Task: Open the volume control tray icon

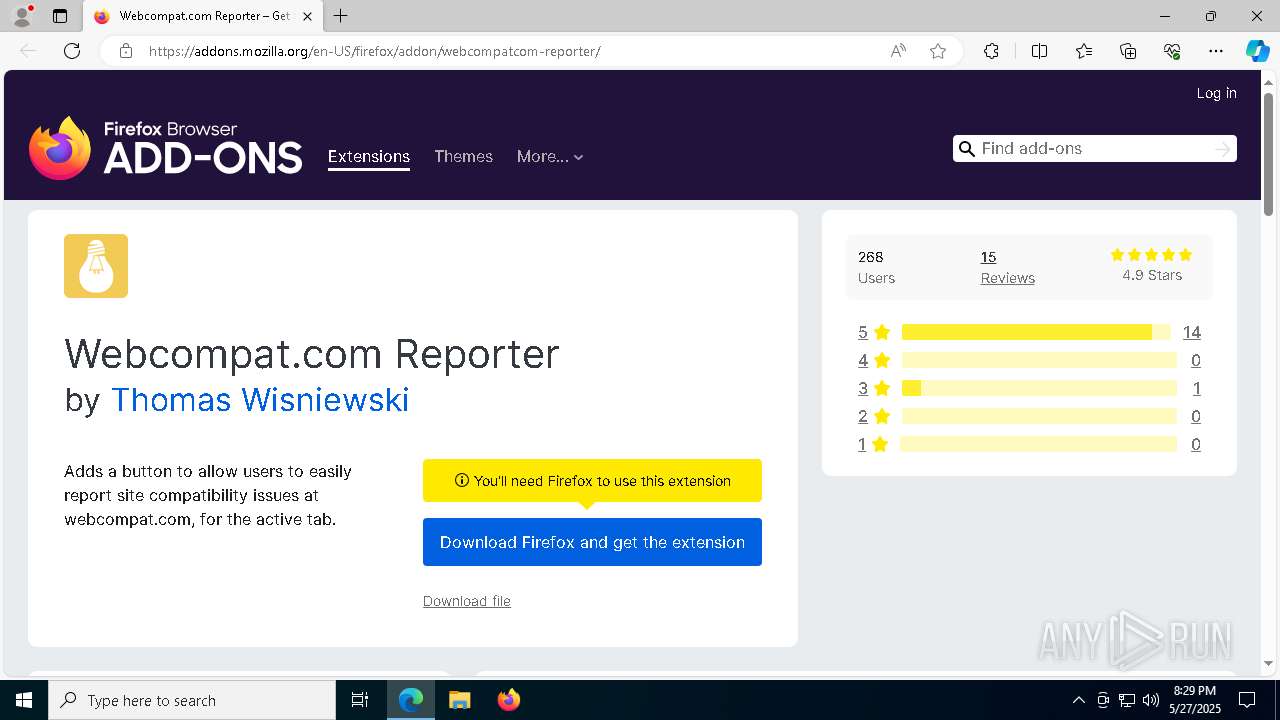Action: [1151, 700]
